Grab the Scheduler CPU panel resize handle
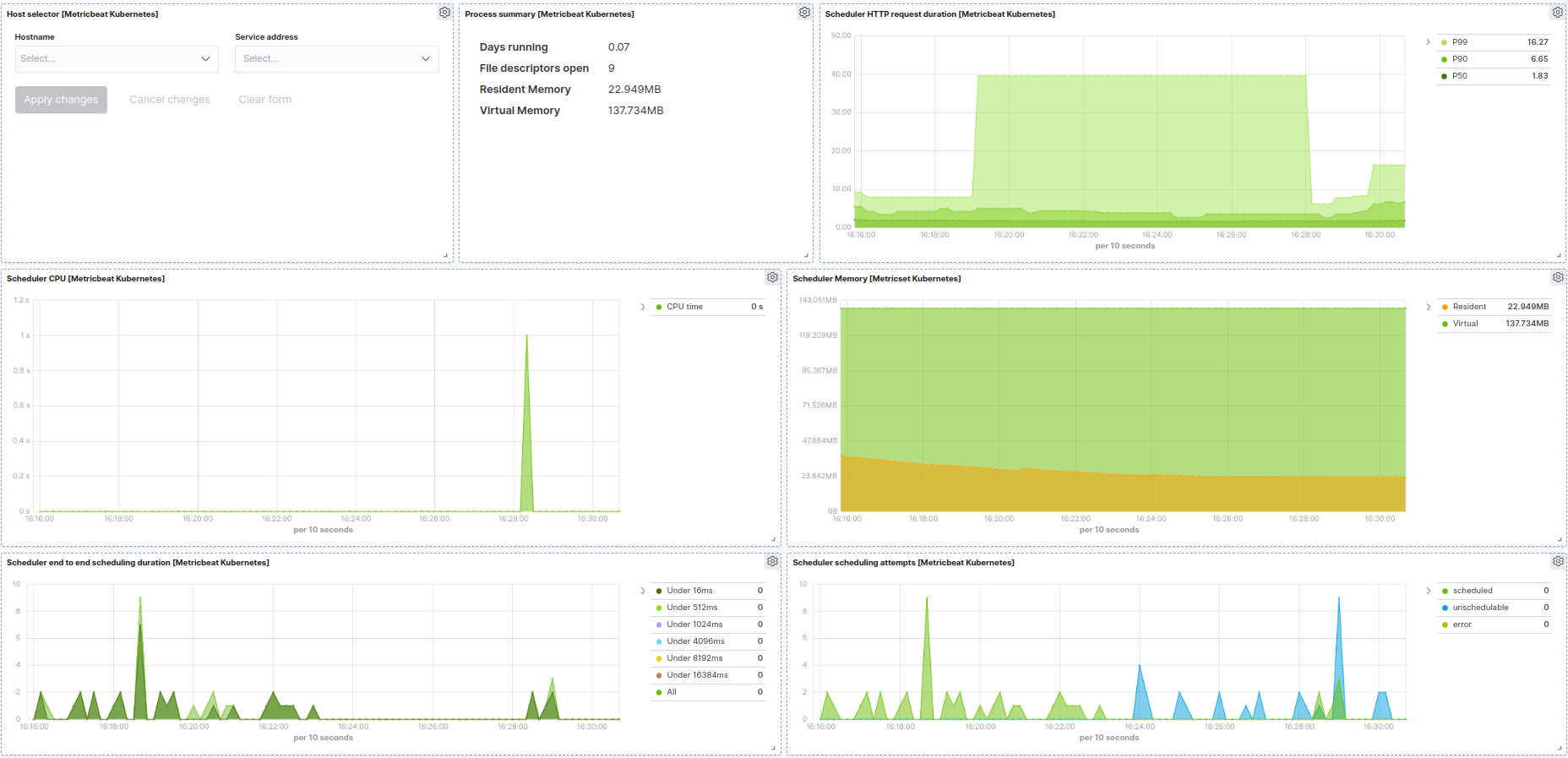1568x758 pixels. pyautogui.click(x=773, y=539)
